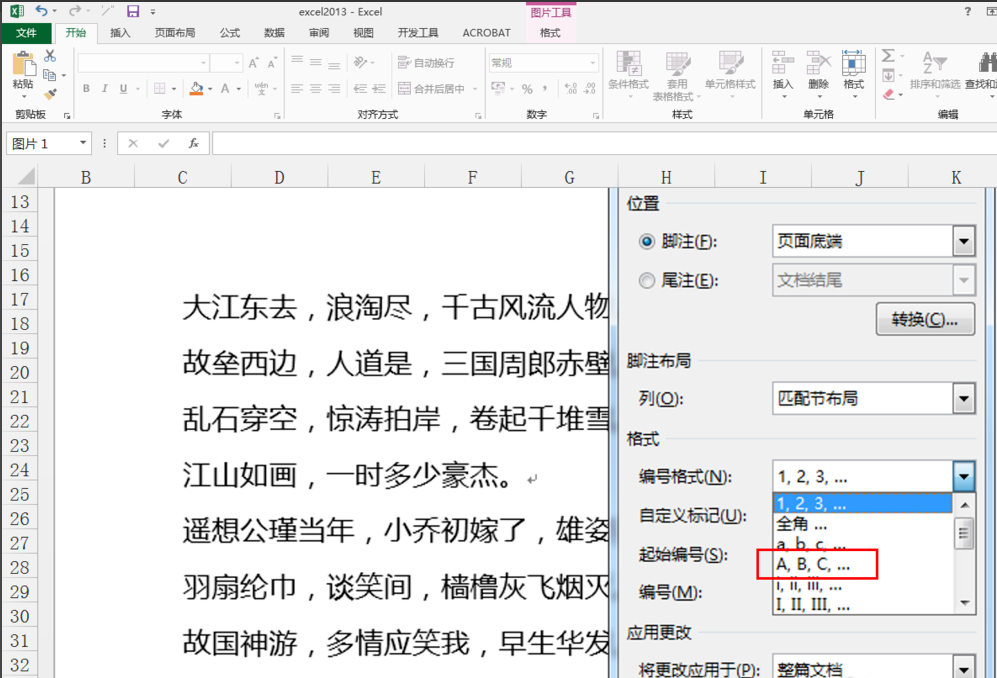This screenshot has width=997, height=678.
Task: Open the Name Box dropdown arrow
Action: [83, 143]
